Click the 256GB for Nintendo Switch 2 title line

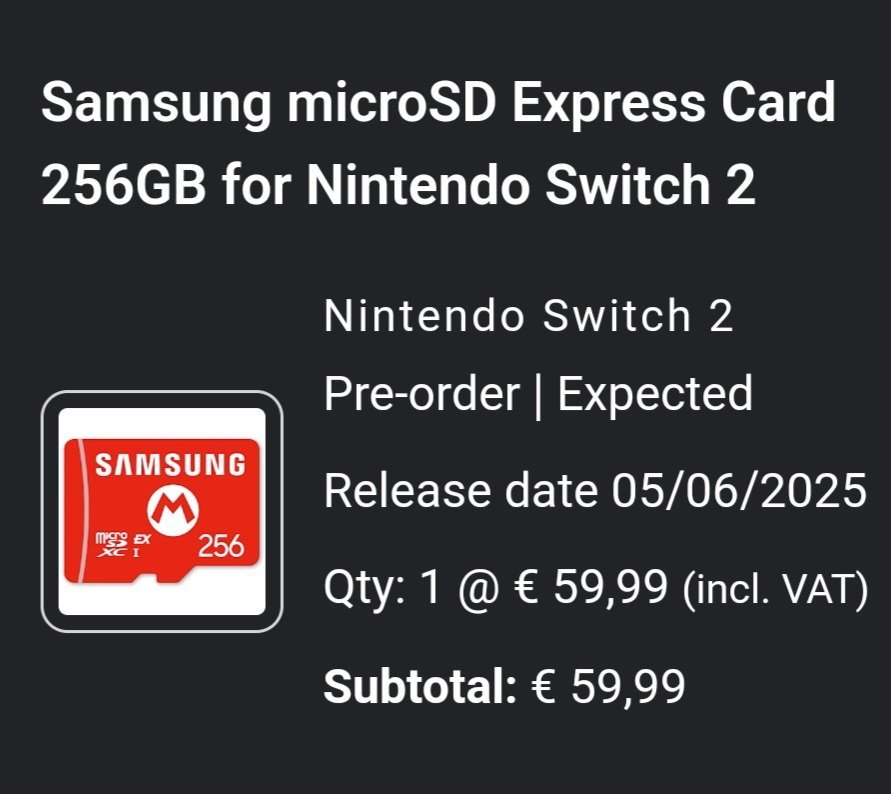[398, 184]
